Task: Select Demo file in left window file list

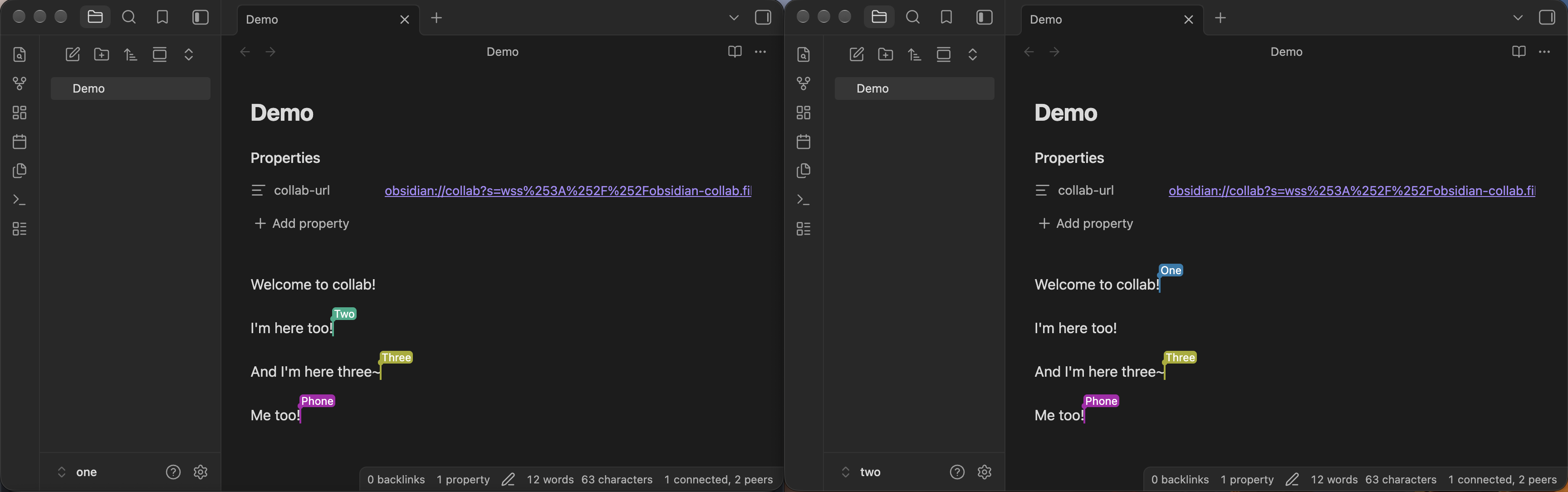Action: 130,89
